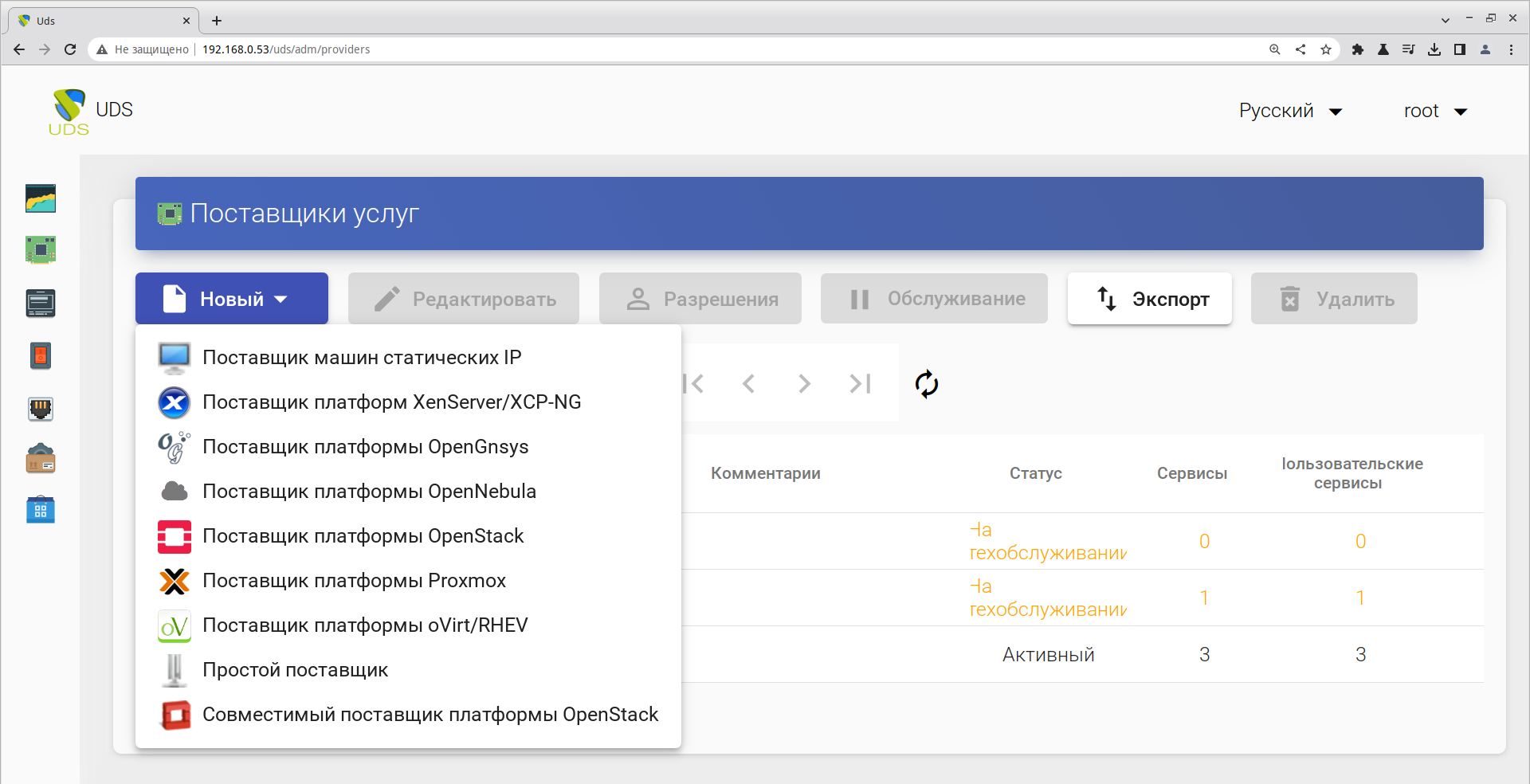Sort by Статус column header

click(x=1036, y=473)
